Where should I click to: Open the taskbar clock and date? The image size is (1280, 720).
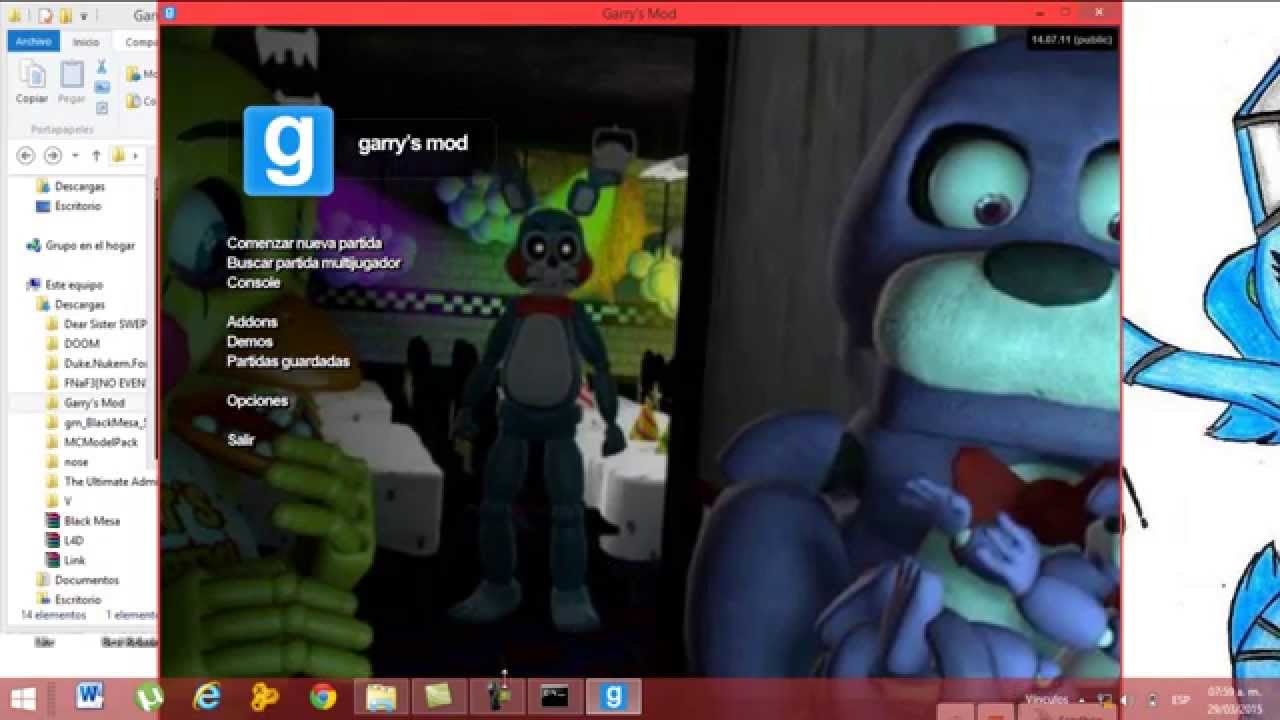(x=1233, y=698)
